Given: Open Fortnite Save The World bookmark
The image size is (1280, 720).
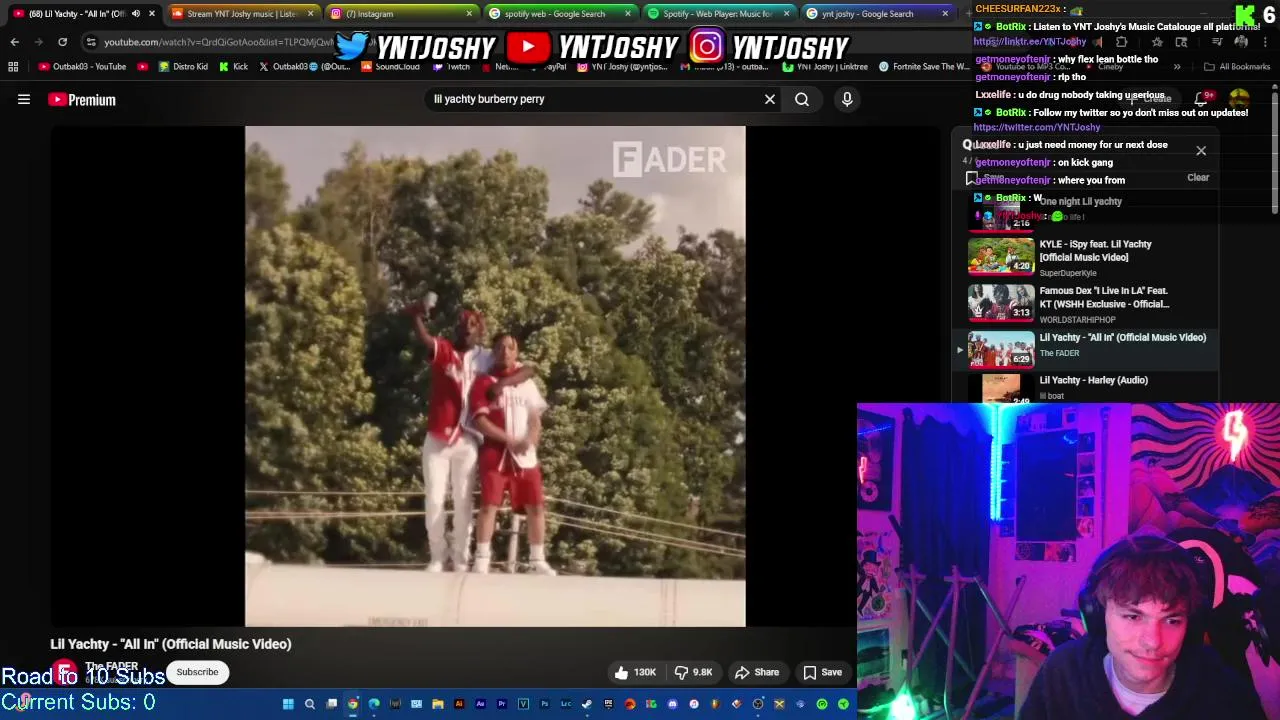Looking at the screenshot, I should point(923,67).
